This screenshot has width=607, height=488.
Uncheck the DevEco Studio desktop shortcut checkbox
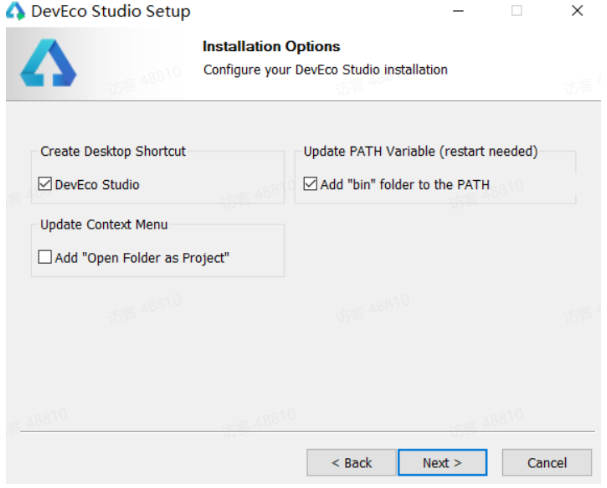tap(44, 185)
